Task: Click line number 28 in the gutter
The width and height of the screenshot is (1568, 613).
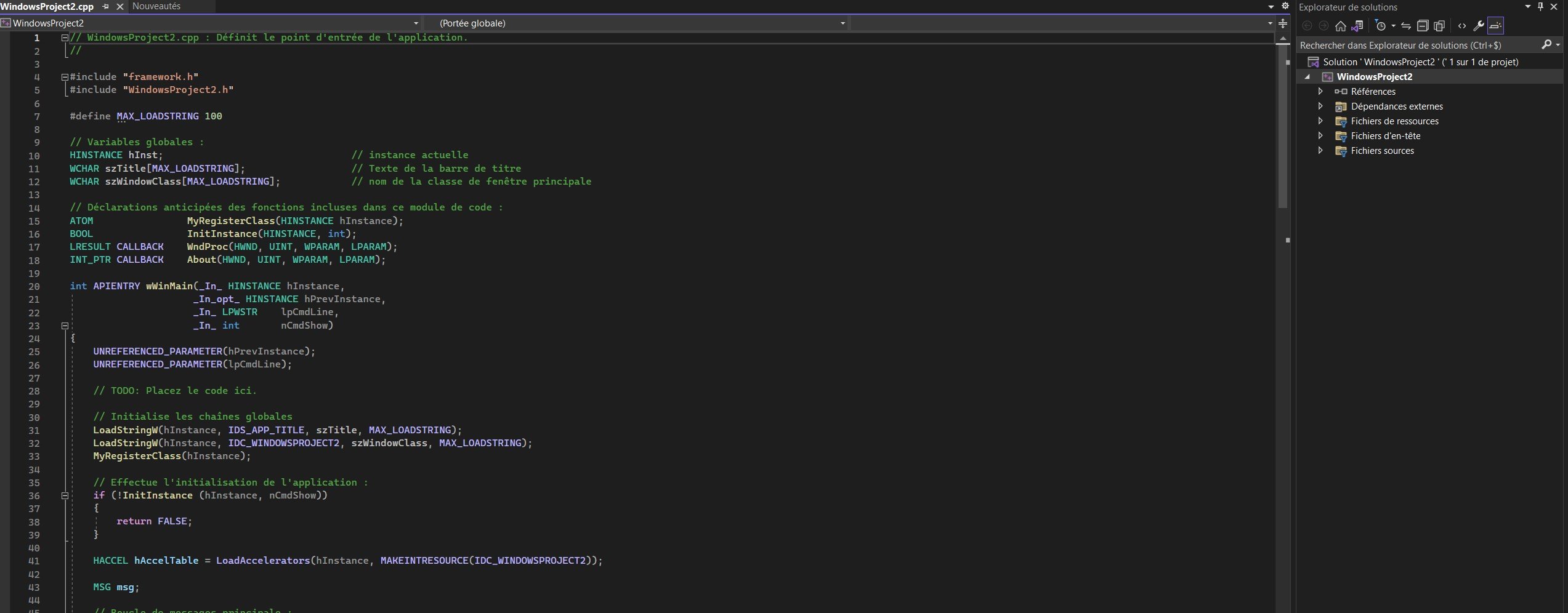Action: coord(34,391)
